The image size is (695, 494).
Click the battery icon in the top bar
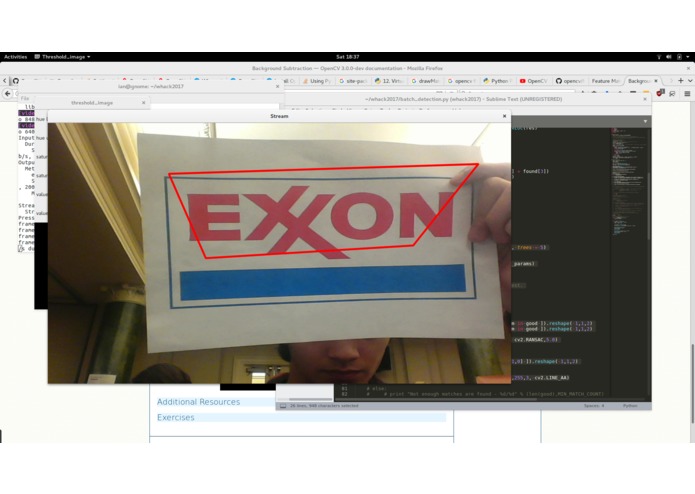[679, 57]
